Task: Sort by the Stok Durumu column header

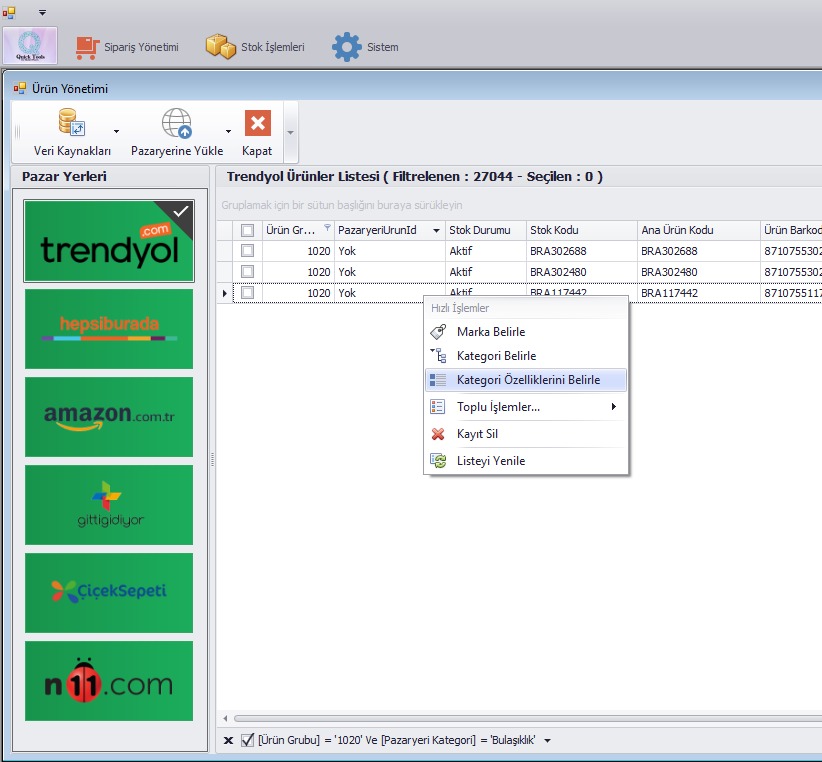Action: tap(486, 230)
